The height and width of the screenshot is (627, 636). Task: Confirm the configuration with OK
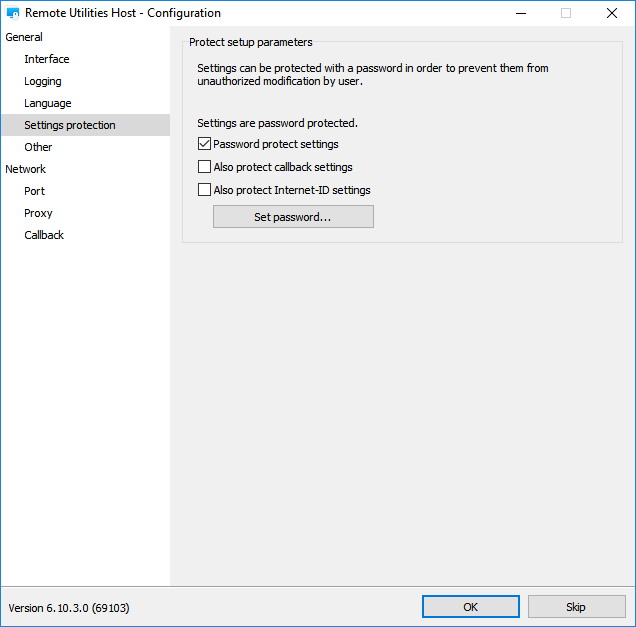pos(470,607)
